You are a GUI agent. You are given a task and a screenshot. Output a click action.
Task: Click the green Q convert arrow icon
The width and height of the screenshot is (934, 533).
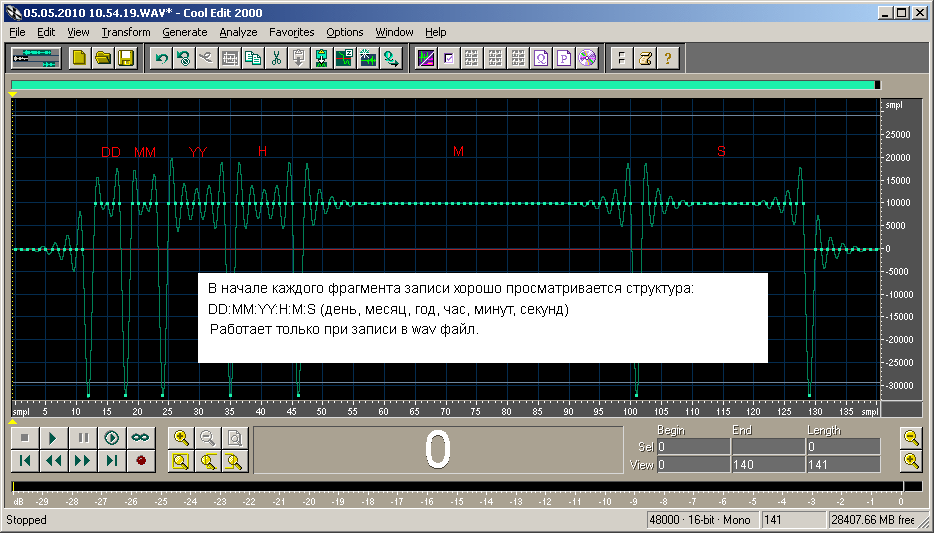pos(391,58)
